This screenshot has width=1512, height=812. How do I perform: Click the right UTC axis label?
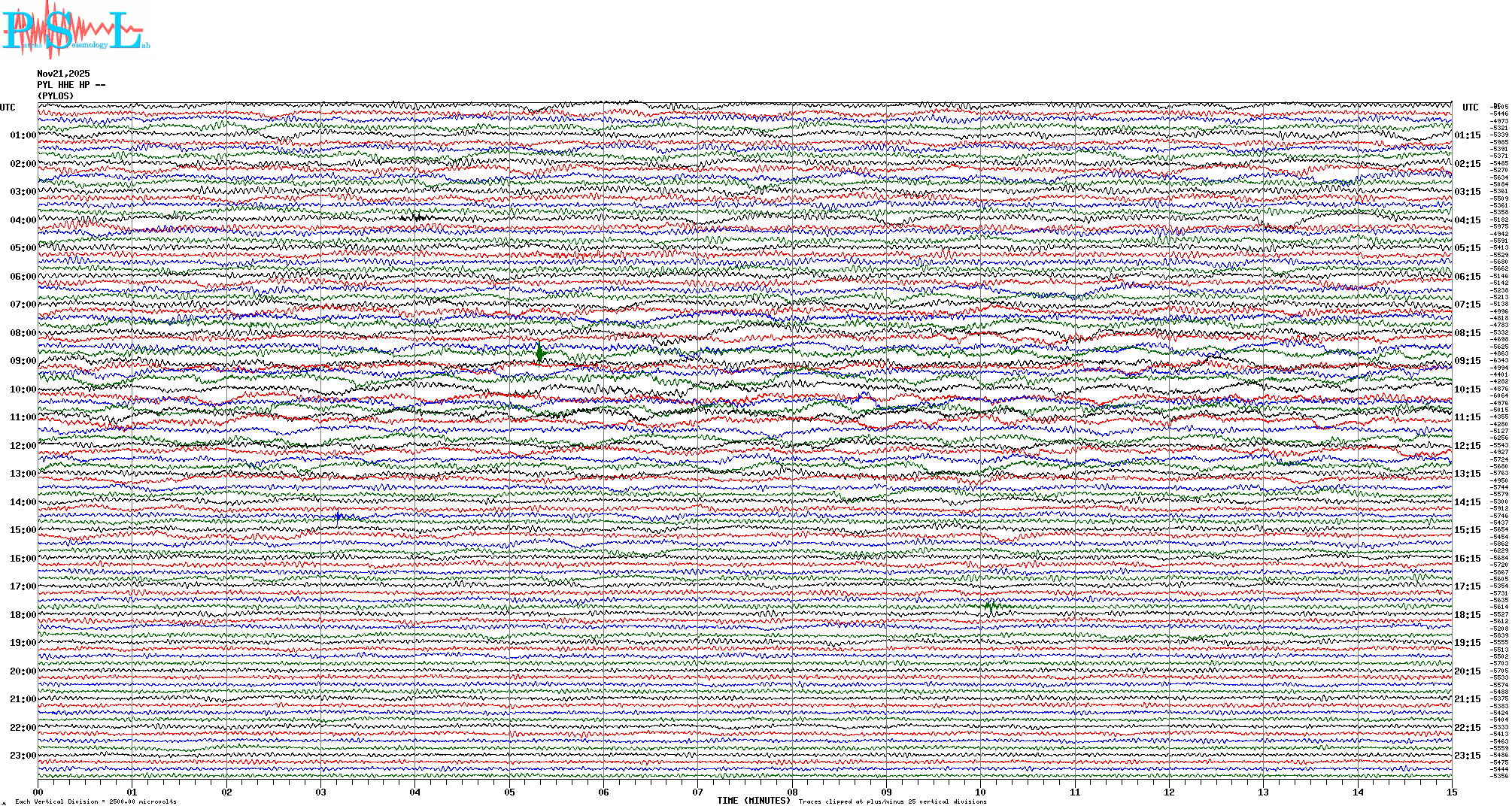[1470, 108]
